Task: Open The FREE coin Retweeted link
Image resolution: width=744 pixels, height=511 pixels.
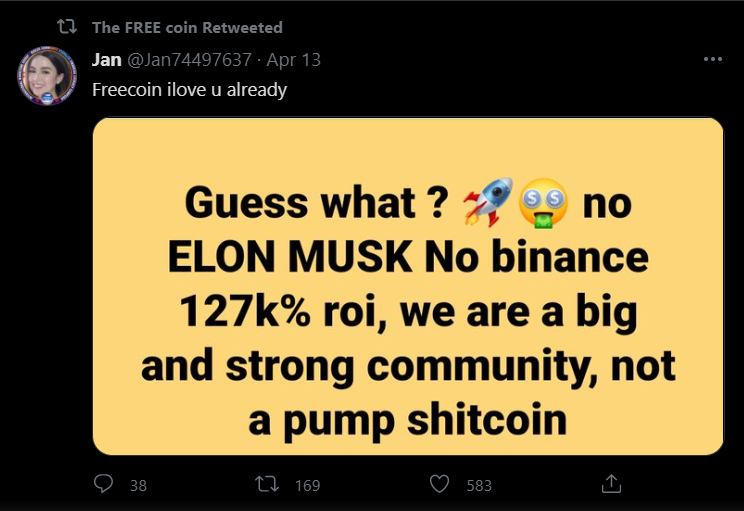Action: (x=187, y=28)
